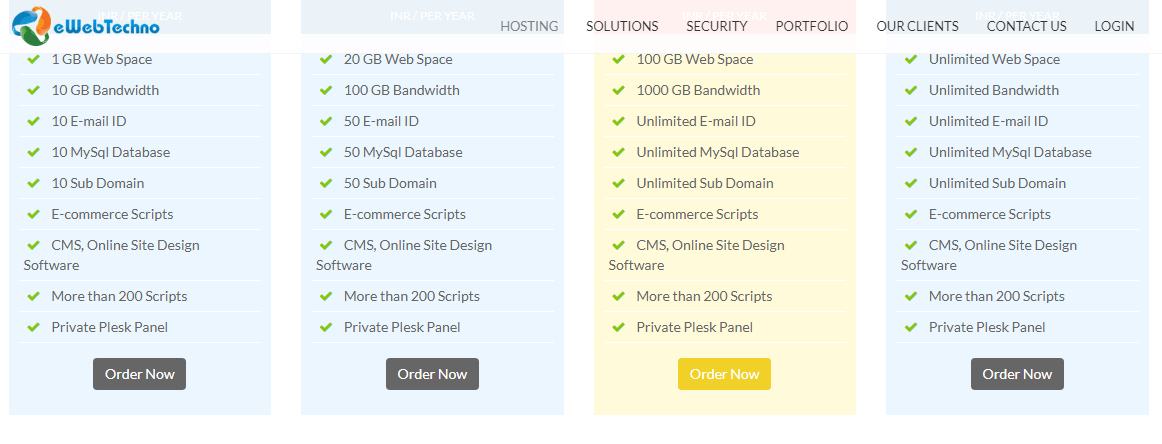Image resolution: width=1162 pixels, height=444 pixels.
Task: Select "More than 200 Scripts" in the yellow plan
Action: click(704, 296)
